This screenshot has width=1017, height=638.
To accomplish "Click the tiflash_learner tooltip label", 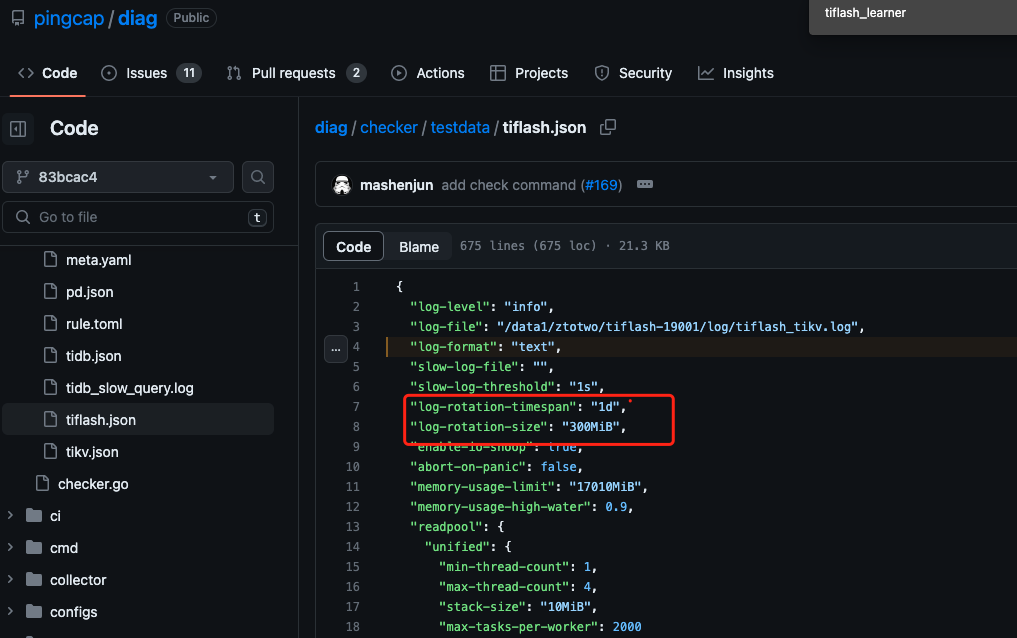I will (x=865, y=13).
